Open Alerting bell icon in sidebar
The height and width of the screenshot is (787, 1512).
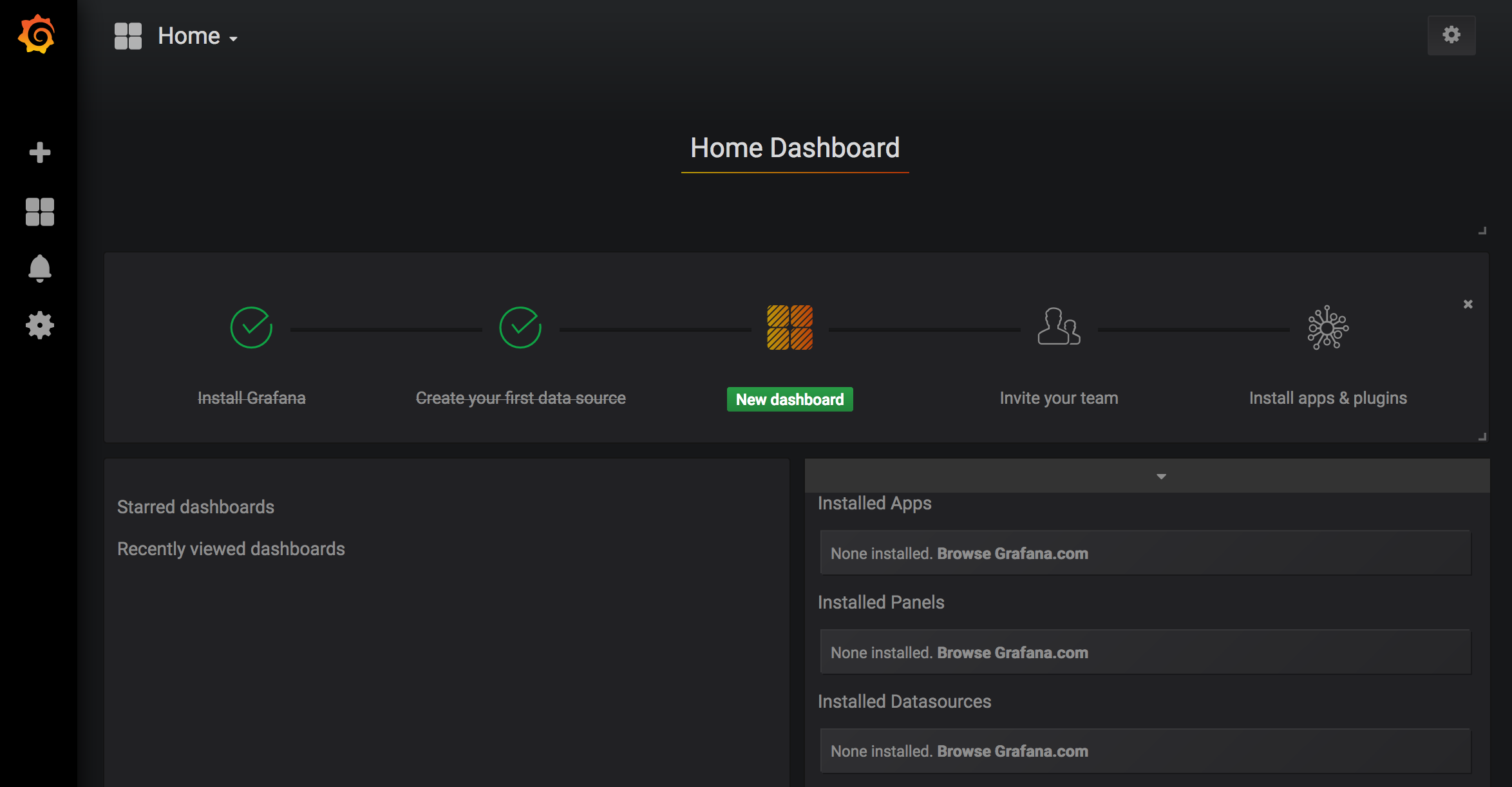tap(39, 269)
